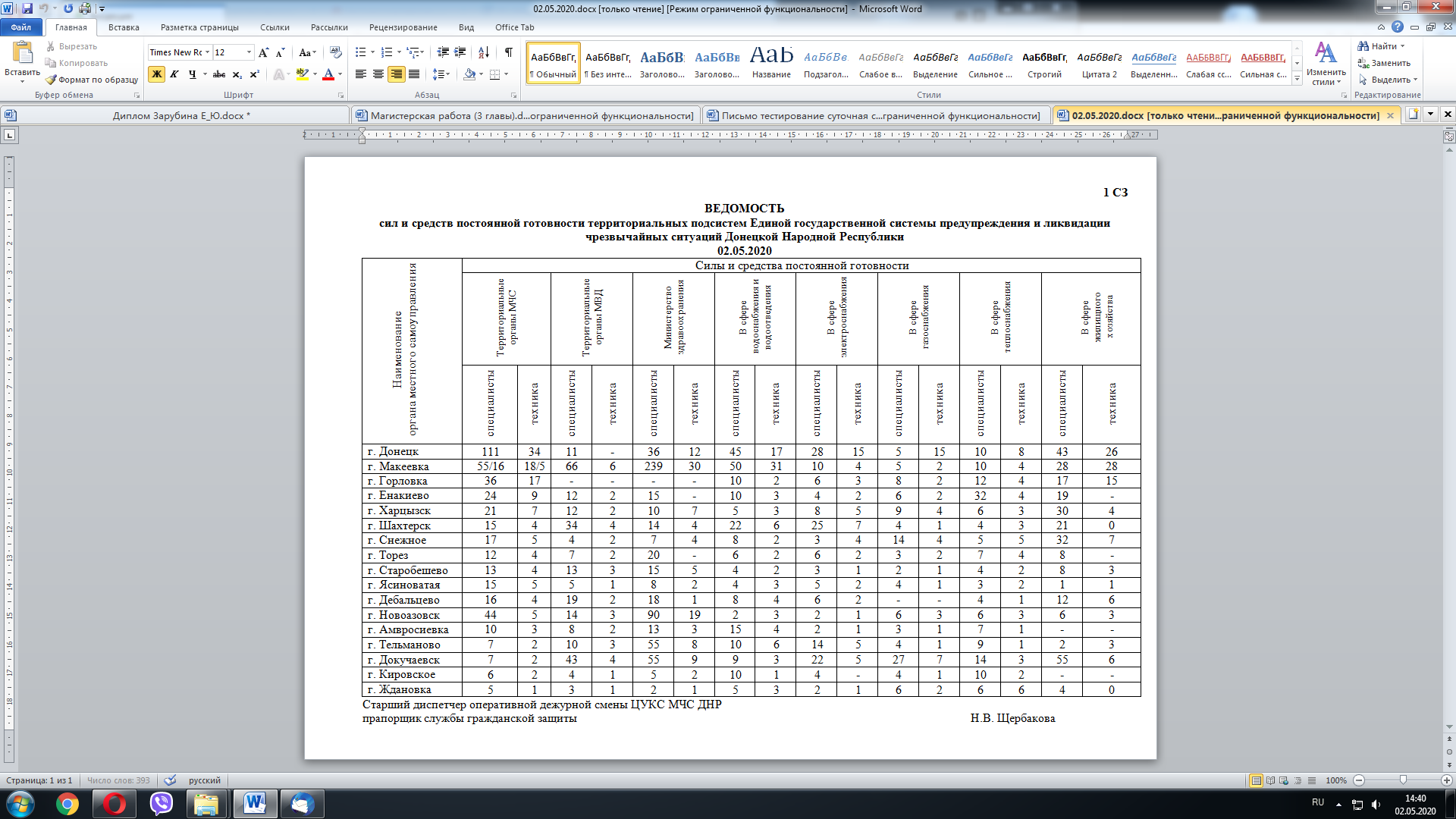Save document from quick access toolbar
The height and width of the screenshot is (819, 1456).
coord(27,8)
